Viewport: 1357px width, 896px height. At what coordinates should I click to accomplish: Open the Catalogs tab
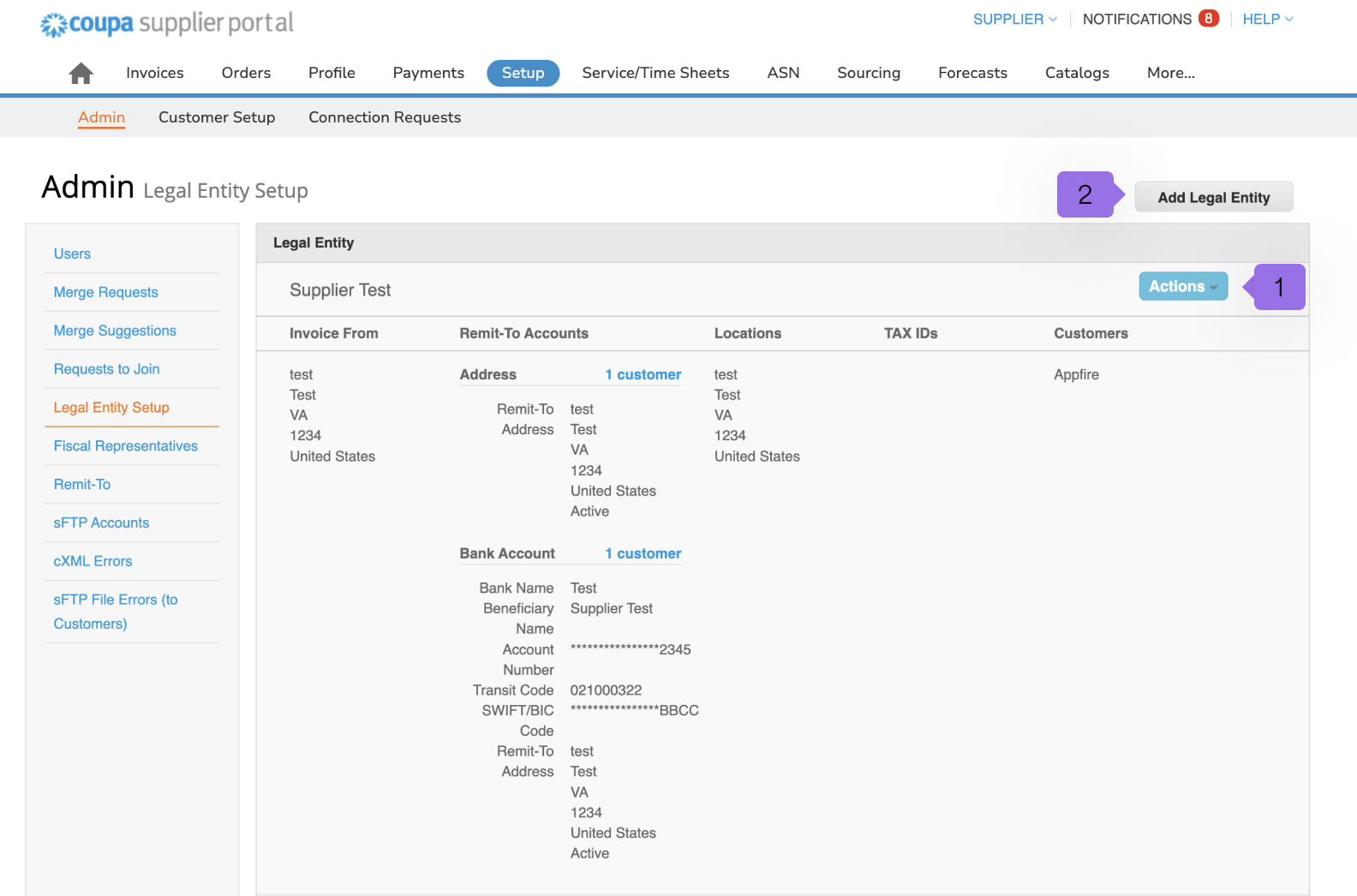(1077, 73)
